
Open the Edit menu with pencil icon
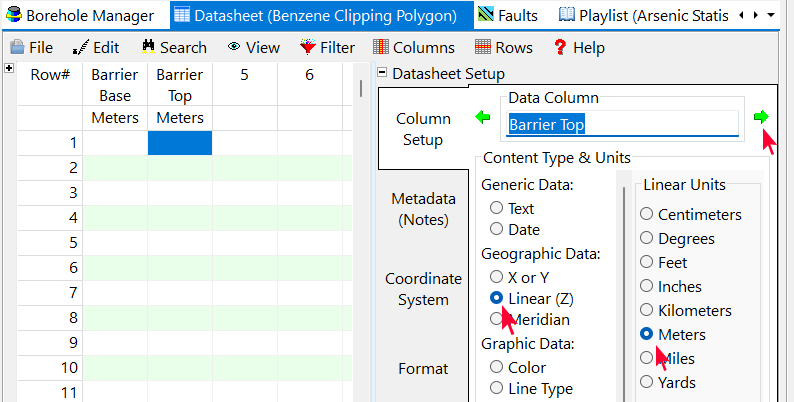point(96,47)
